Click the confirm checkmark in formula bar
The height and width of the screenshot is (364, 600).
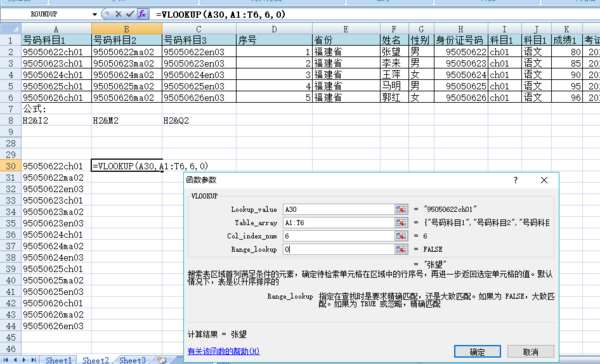(x=130, y=14)
